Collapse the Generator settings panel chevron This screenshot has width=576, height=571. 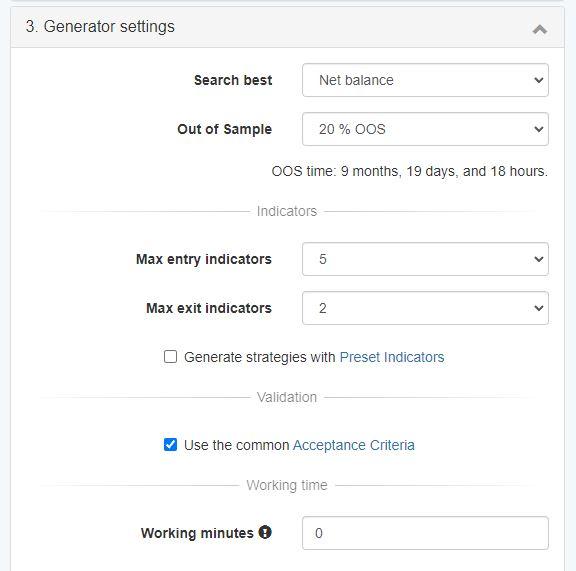540,29
